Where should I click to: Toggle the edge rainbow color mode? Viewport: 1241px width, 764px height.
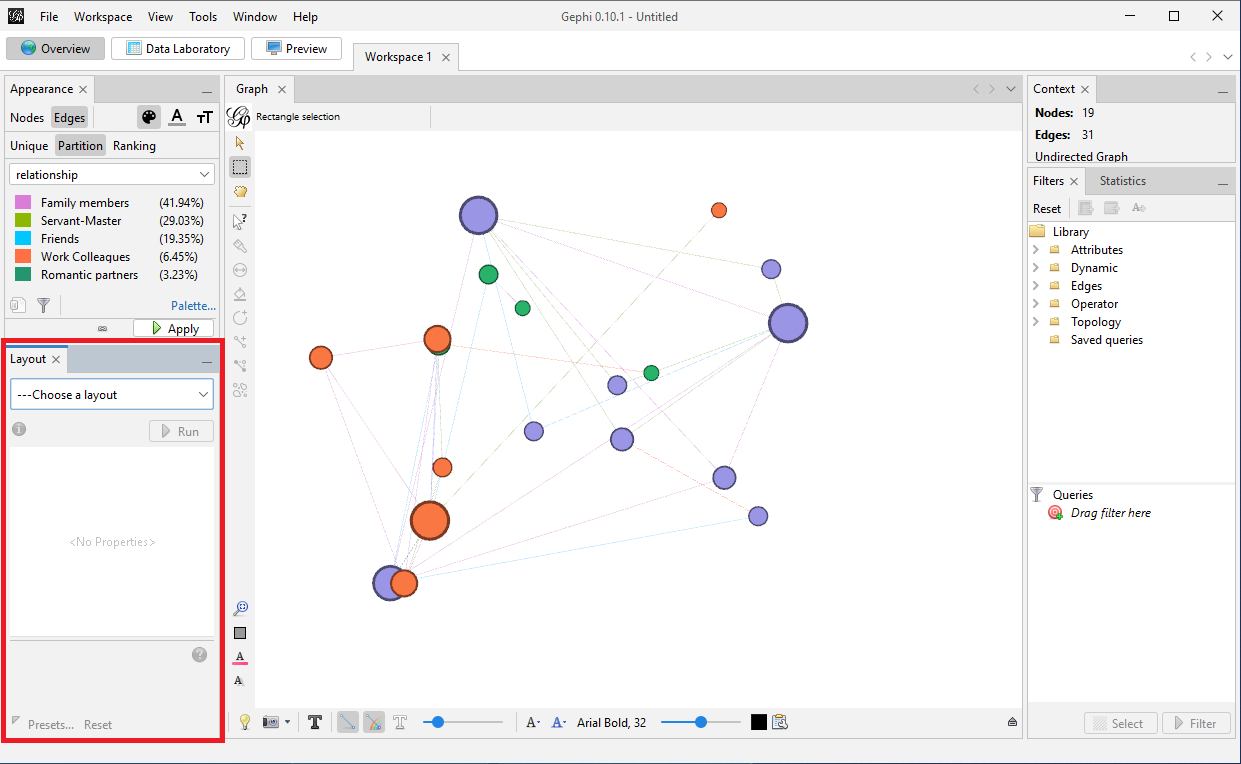click(373, 722)
